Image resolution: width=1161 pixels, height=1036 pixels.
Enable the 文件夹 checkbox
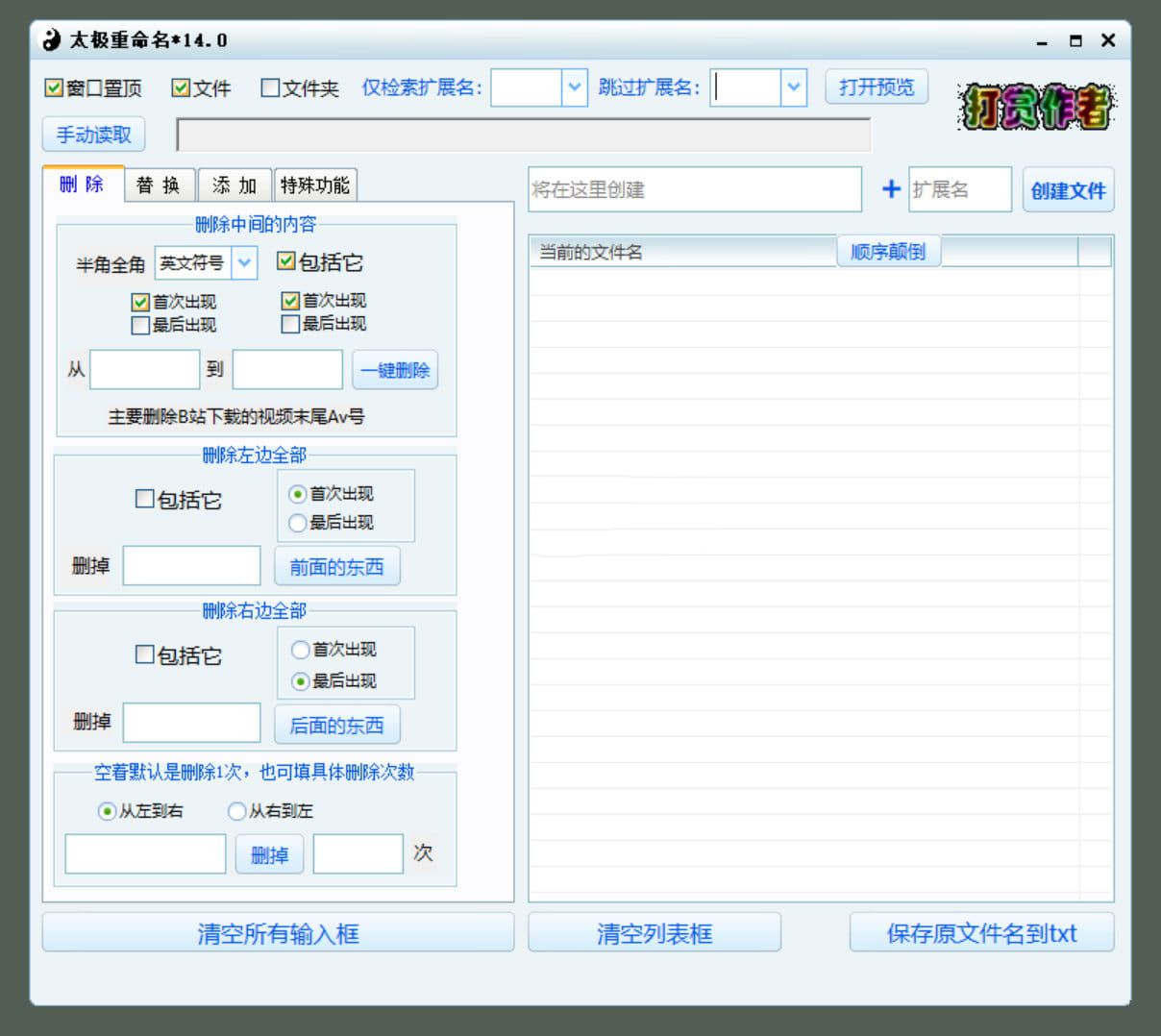pos(269,87)
